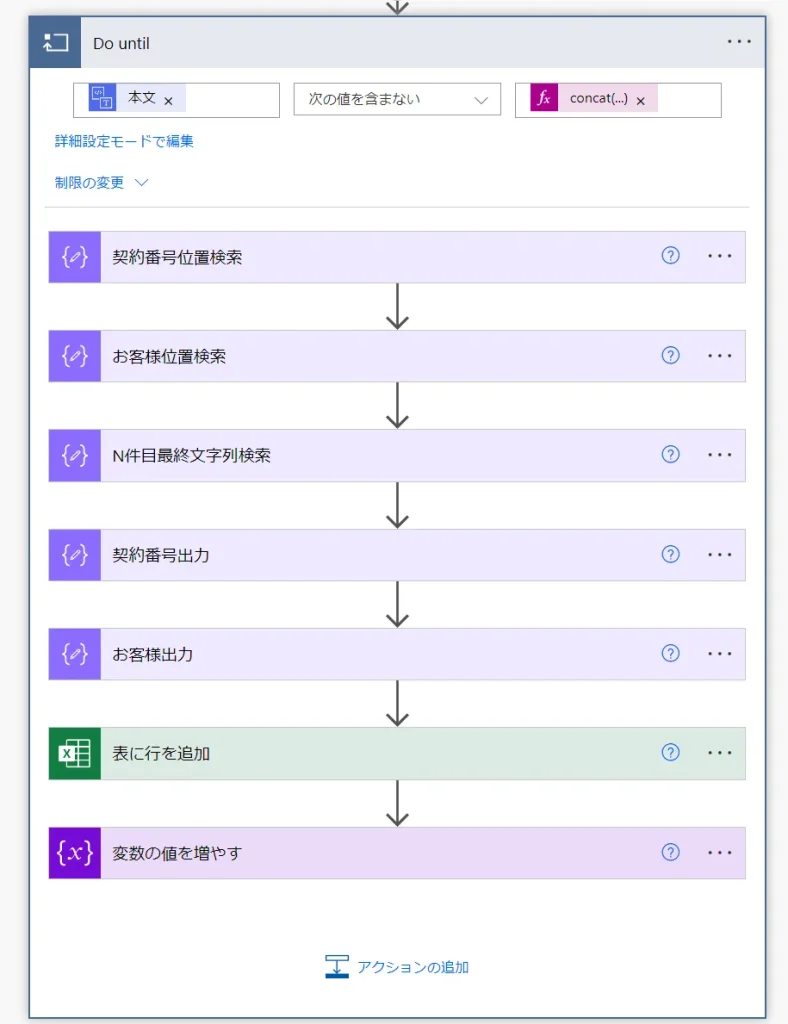The height and width of the screenshot is (1024, 788).
Task: Expand the 契約番号出力 action card
Action: 380,555
